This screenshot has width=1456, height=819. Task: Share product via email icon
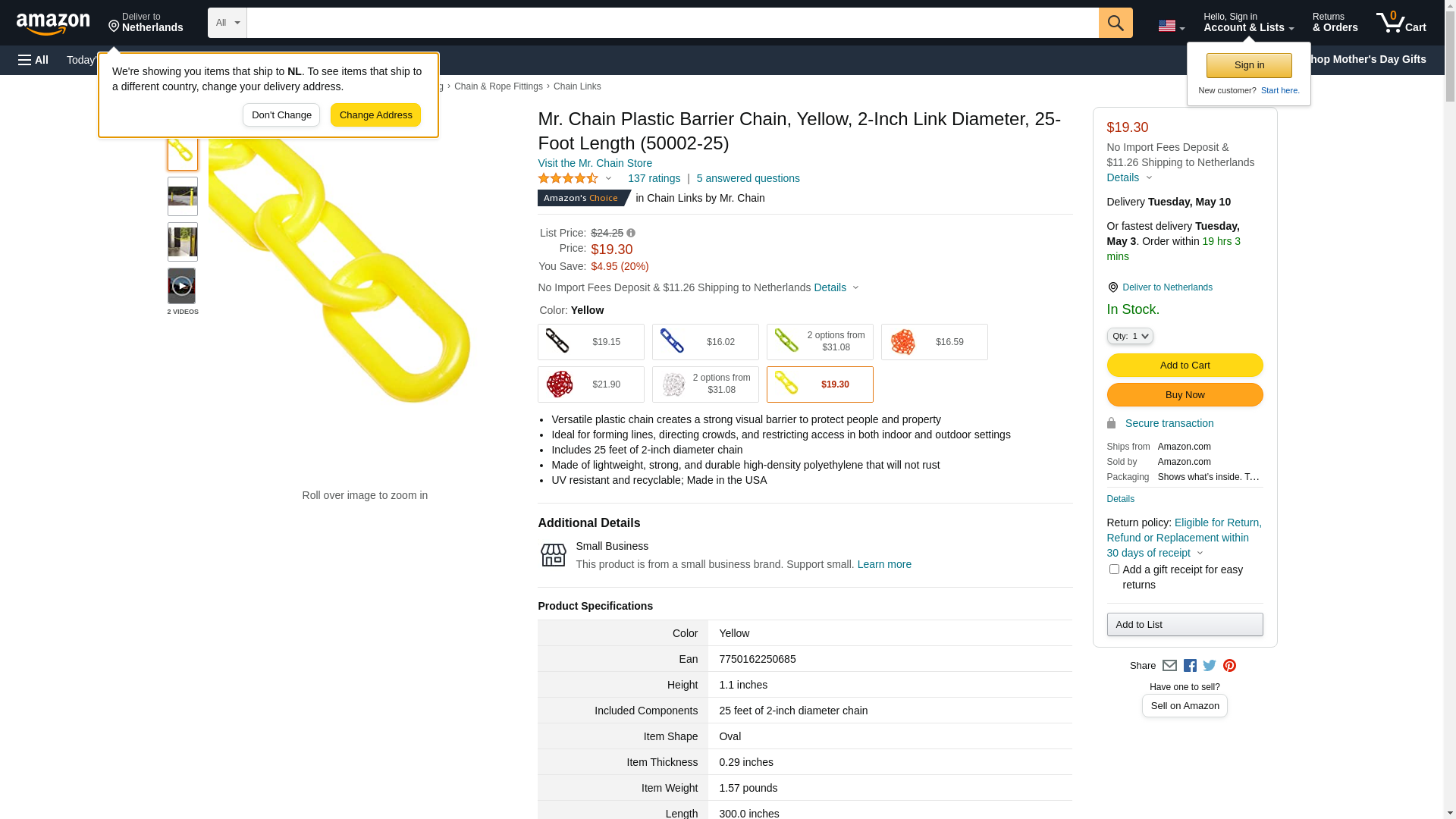point(1169,666)
